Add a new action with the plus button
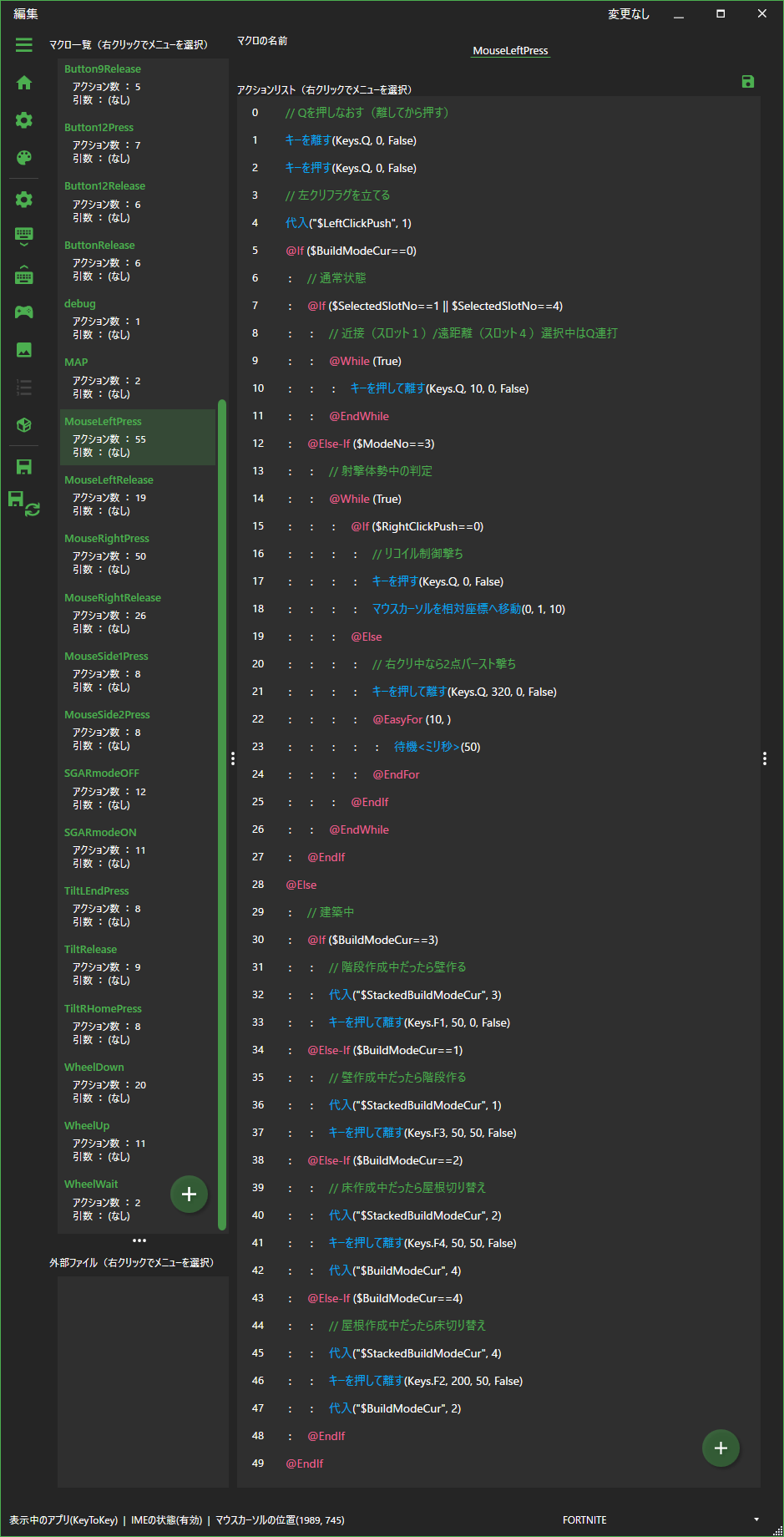The width and height of the screenshot is (784, 1537). click(x=721, y=1448)
